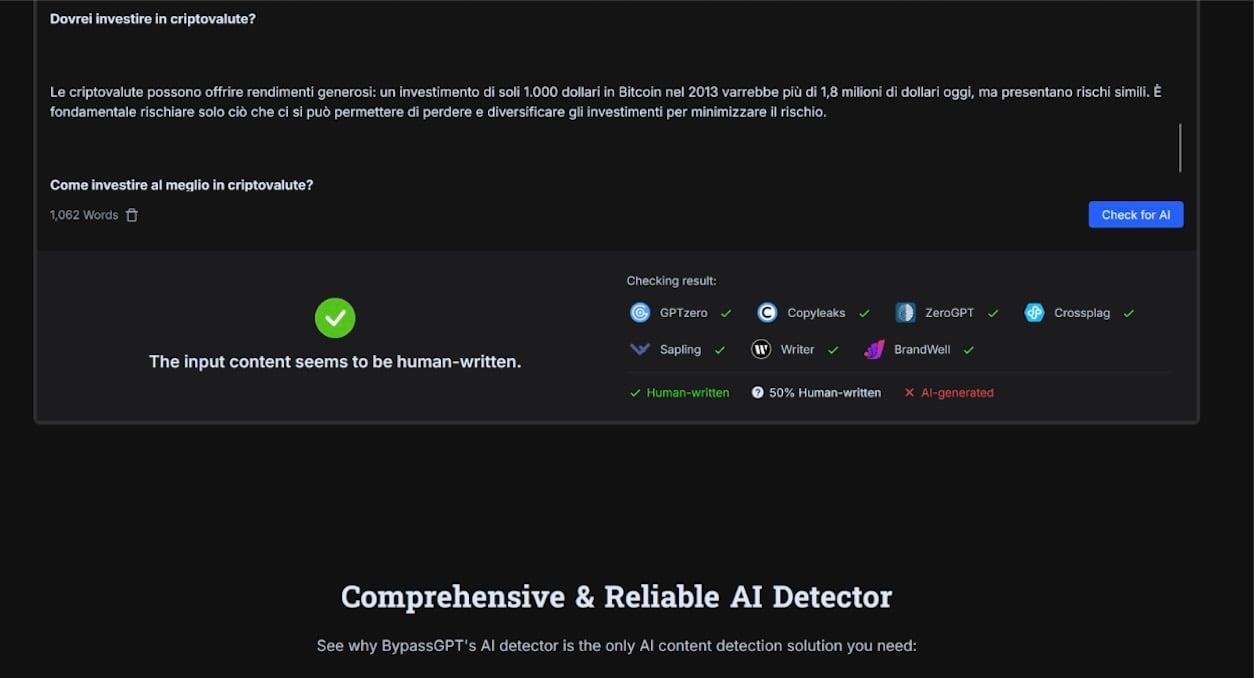Screen dimensions: 1260x678
Task: Click the green checkmark beside GPTzero
Action: point(726,314)
